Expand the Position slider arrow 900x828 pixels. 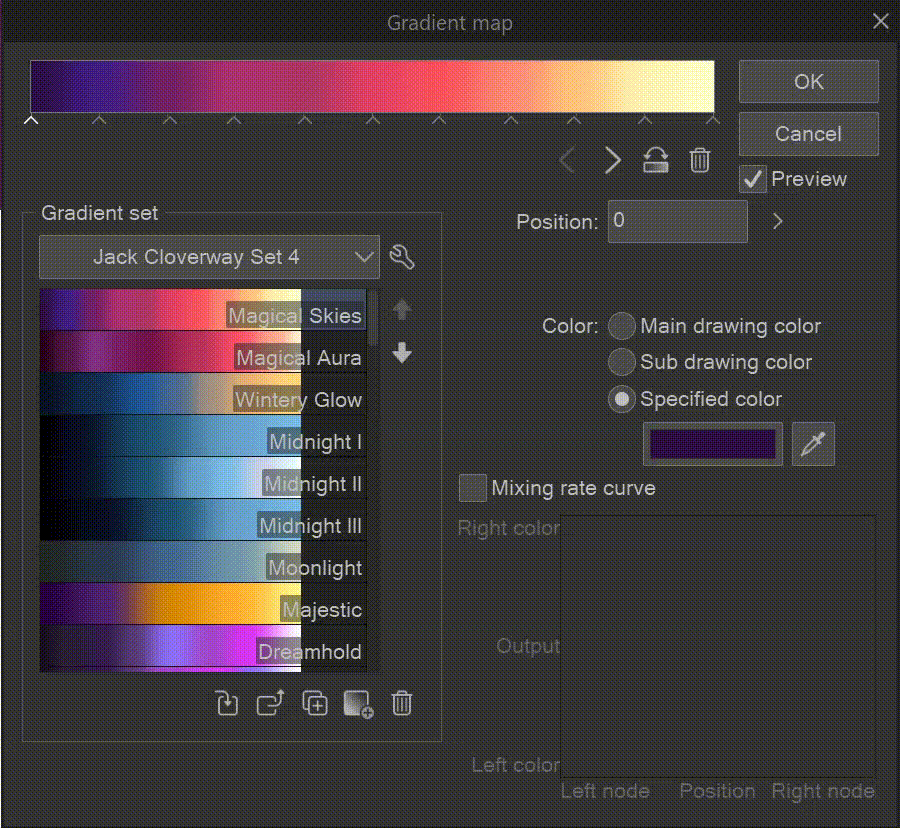778,222
